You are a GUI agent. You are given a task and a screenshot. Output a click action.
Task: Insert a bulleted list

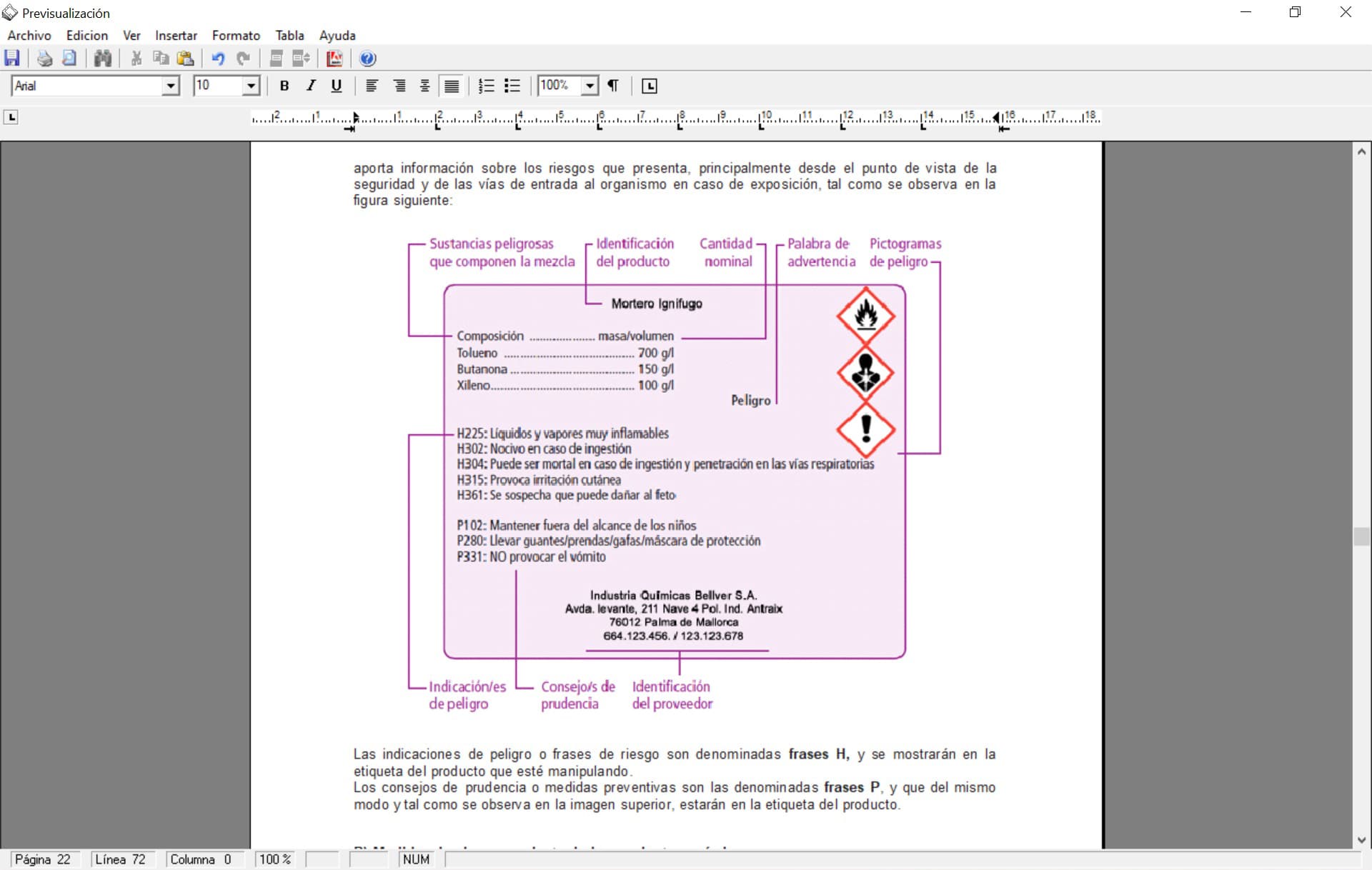512,86
